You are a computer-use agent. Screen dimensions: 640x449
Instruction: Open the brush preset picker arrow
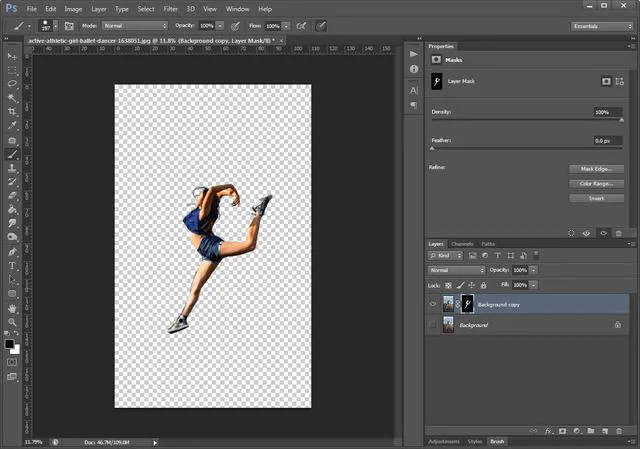pyautogui.click(x=56, y=26)
